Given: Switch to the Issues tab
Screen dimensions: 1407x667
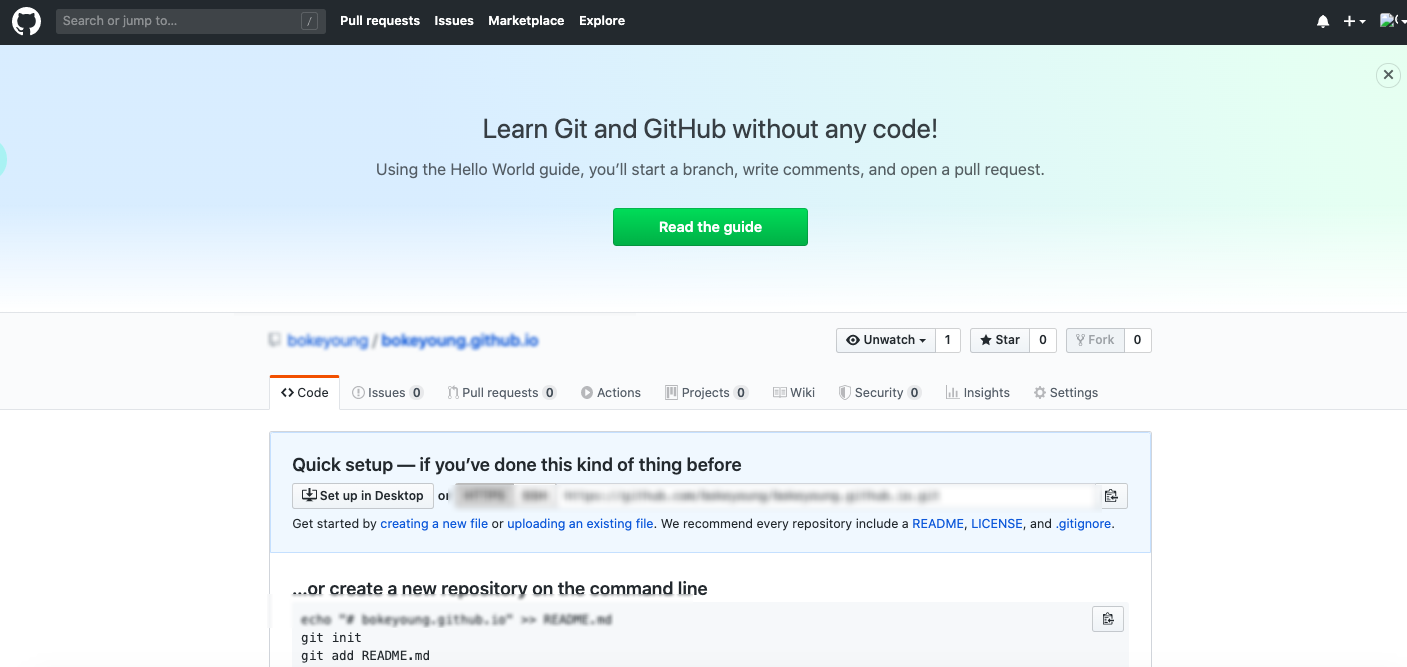Looking at the screenshot, I should click(388, 393).
